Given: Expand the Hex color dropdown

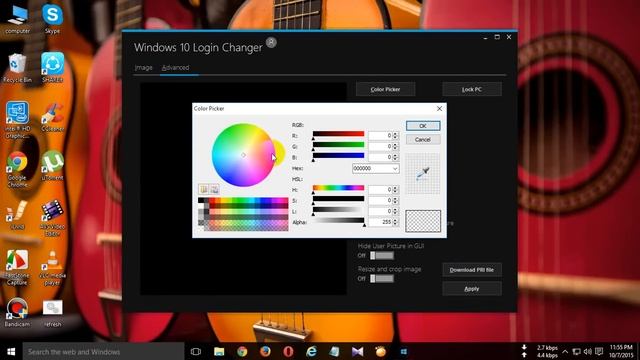Looking at the screenshot, I should click(395, 169).
